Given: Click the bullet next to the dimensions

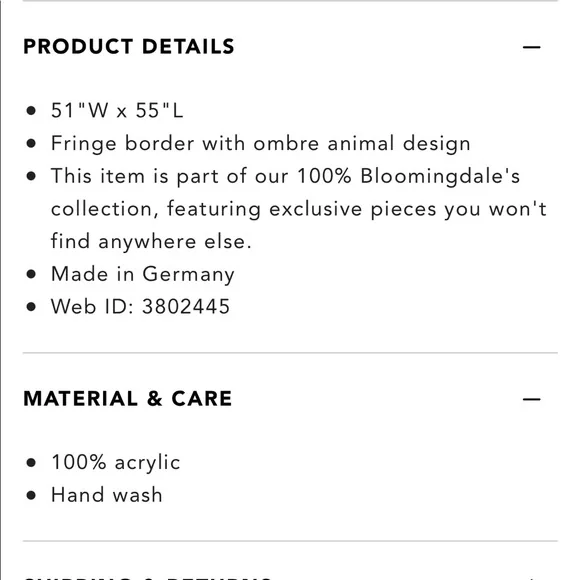Looking at the screenshot, I should 31,111.
